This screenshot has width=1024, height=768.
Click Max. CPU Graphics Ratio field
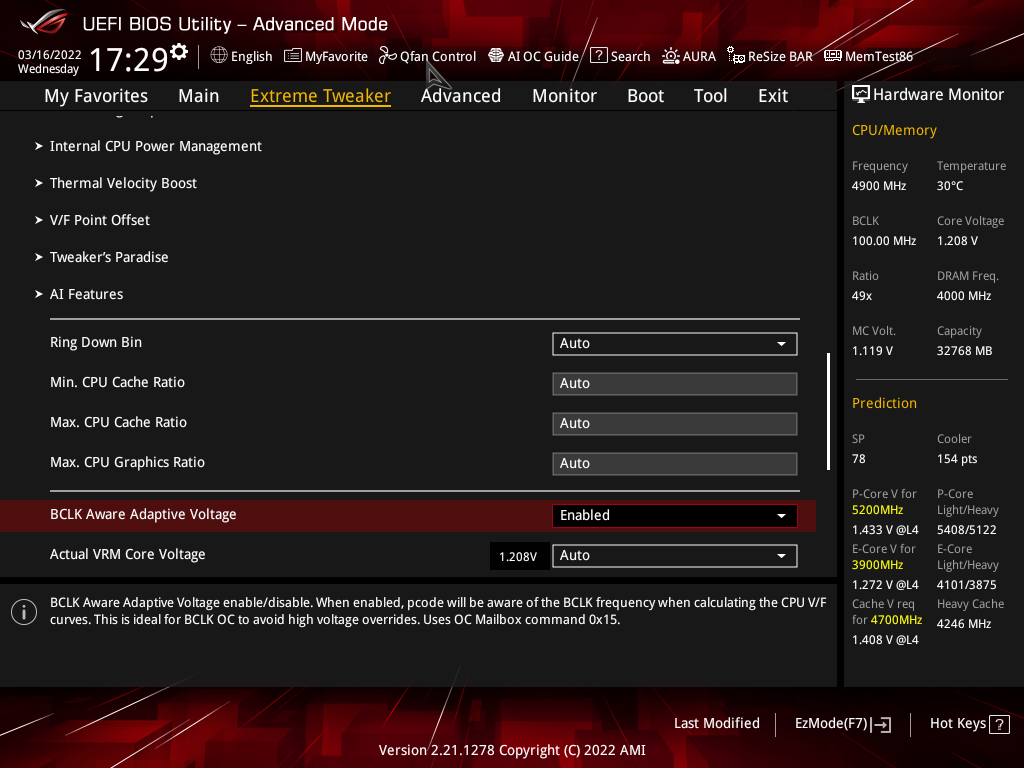[675, 464]
